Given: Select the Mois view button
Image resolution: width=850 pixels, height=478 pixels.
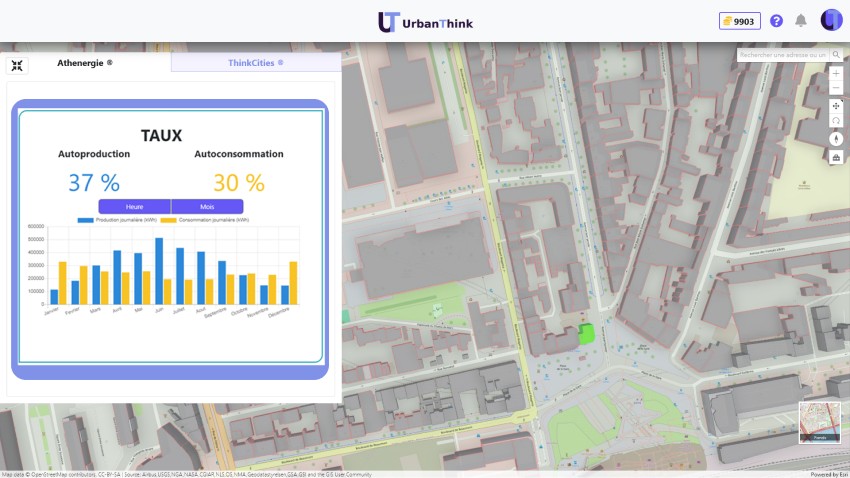Looking at the screenshot, I should click(207, 206).
